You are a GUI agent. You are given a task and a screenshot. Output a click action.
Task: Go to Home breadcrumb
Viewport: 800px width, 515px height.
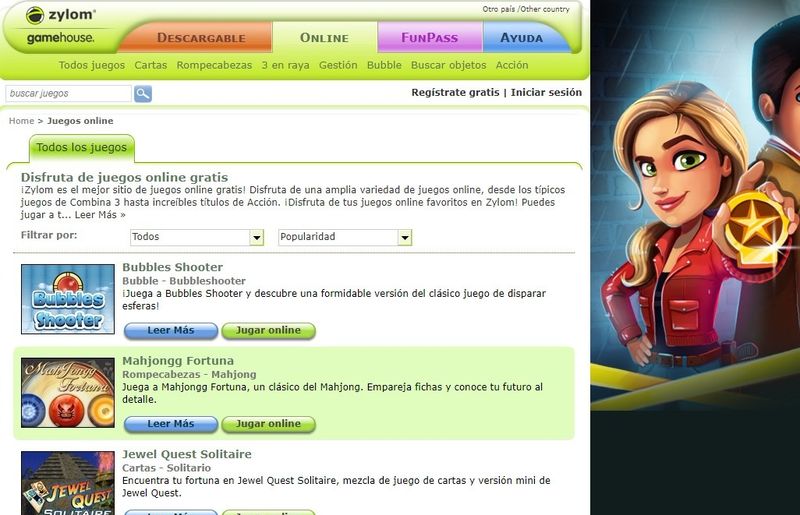click(21, 121)
